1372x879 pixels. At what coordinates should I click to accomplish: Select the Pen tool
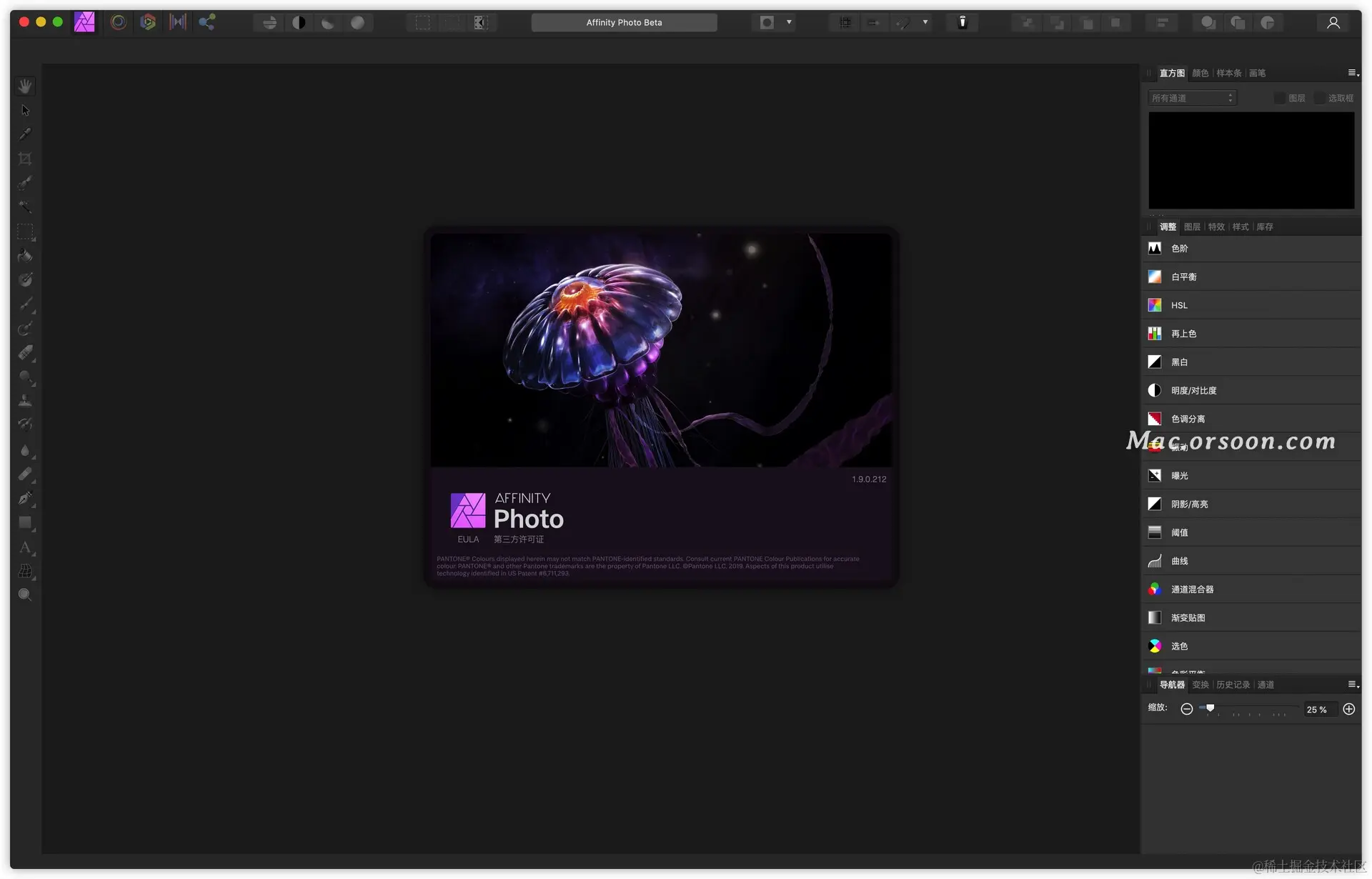click(25, 498)
